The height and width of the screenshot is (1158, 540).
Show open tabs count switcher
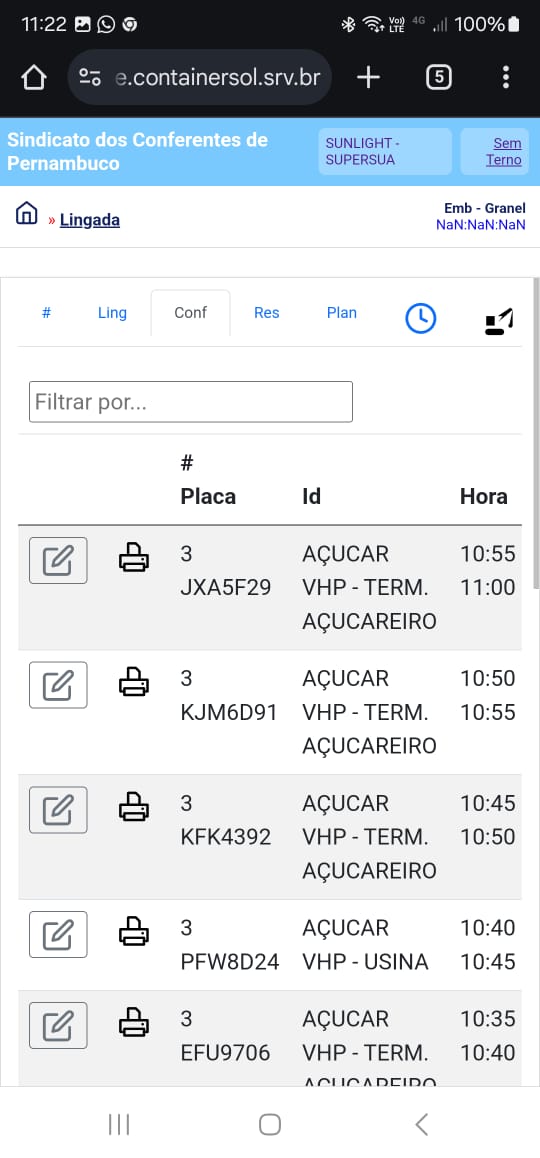pyautogui.click(x=439, y=78)
